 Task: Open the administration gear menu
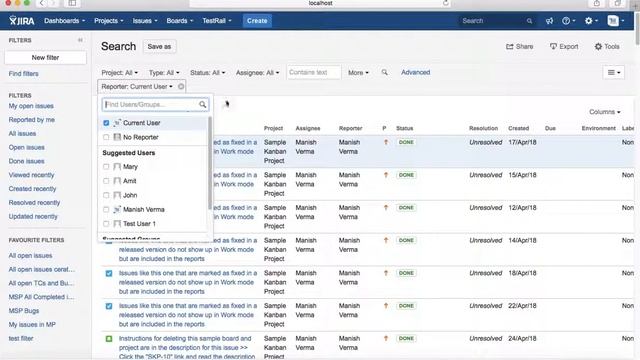[591, 21]
